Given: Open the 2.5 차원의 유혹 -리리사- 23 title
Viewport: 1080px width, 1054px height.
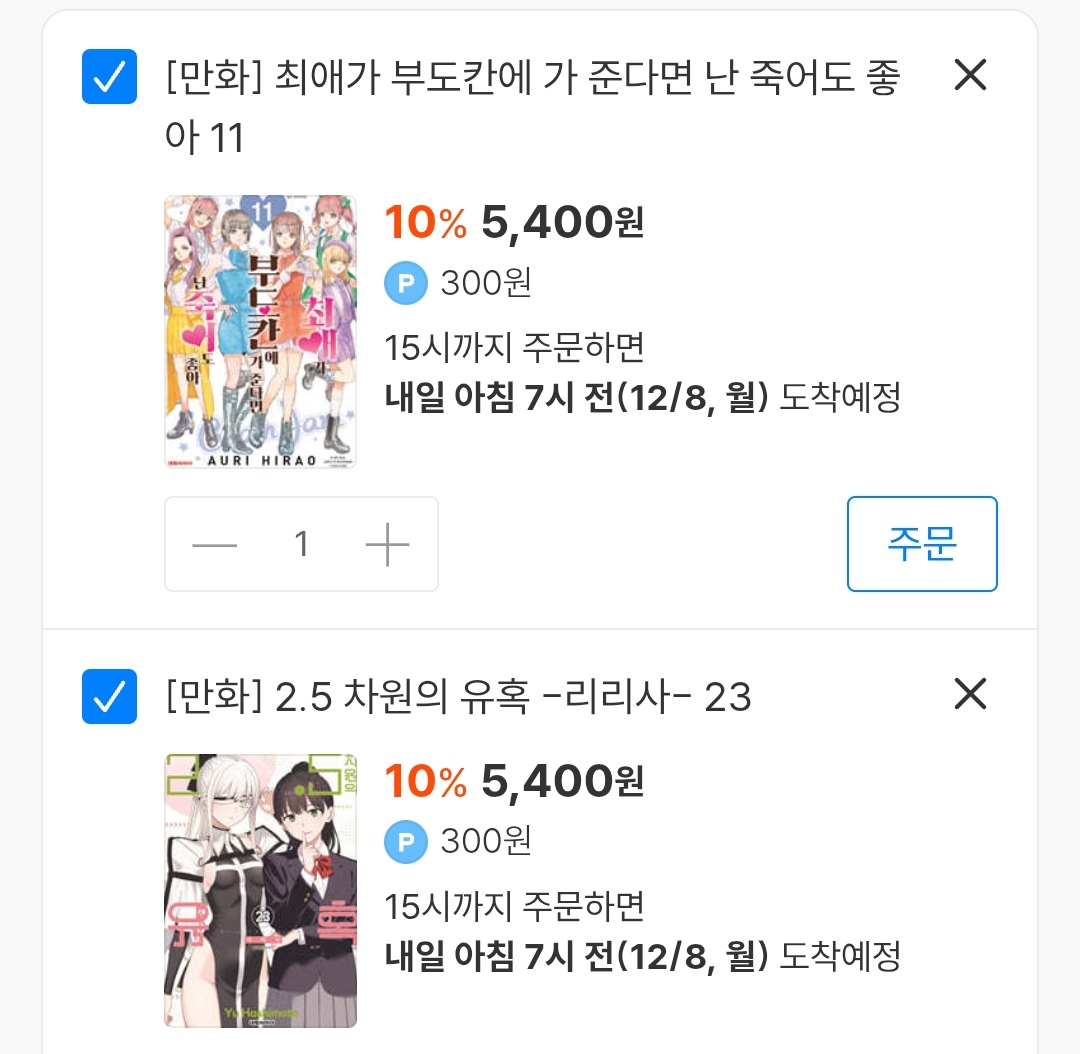Looking at the screenshot, I should point(458,697).
